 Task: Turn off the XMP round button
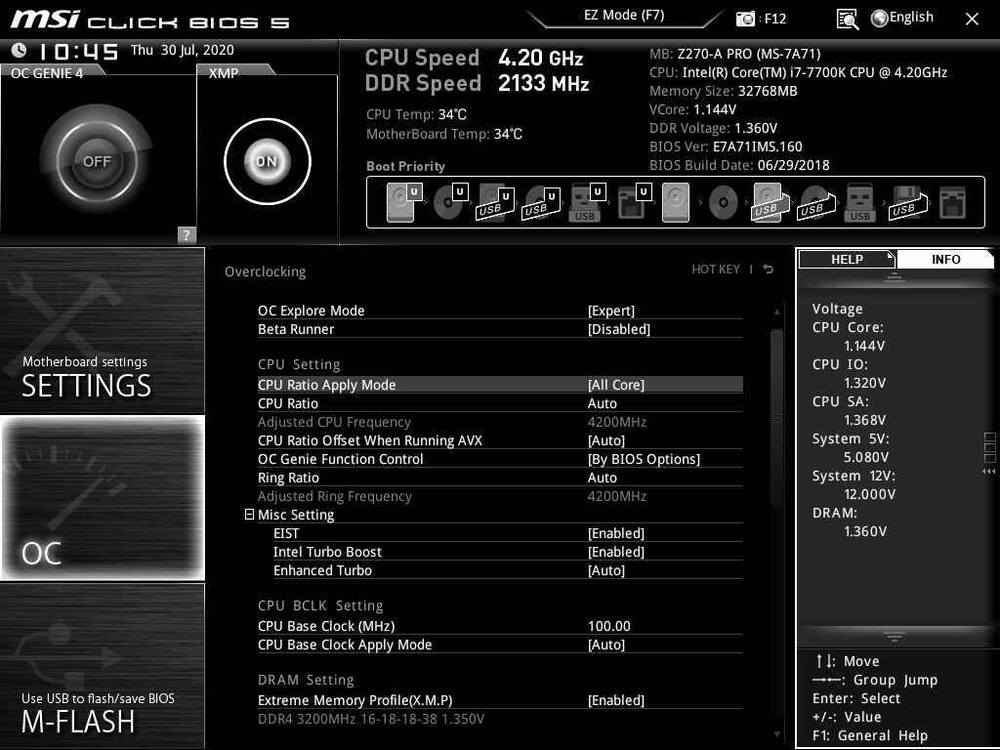267,161
